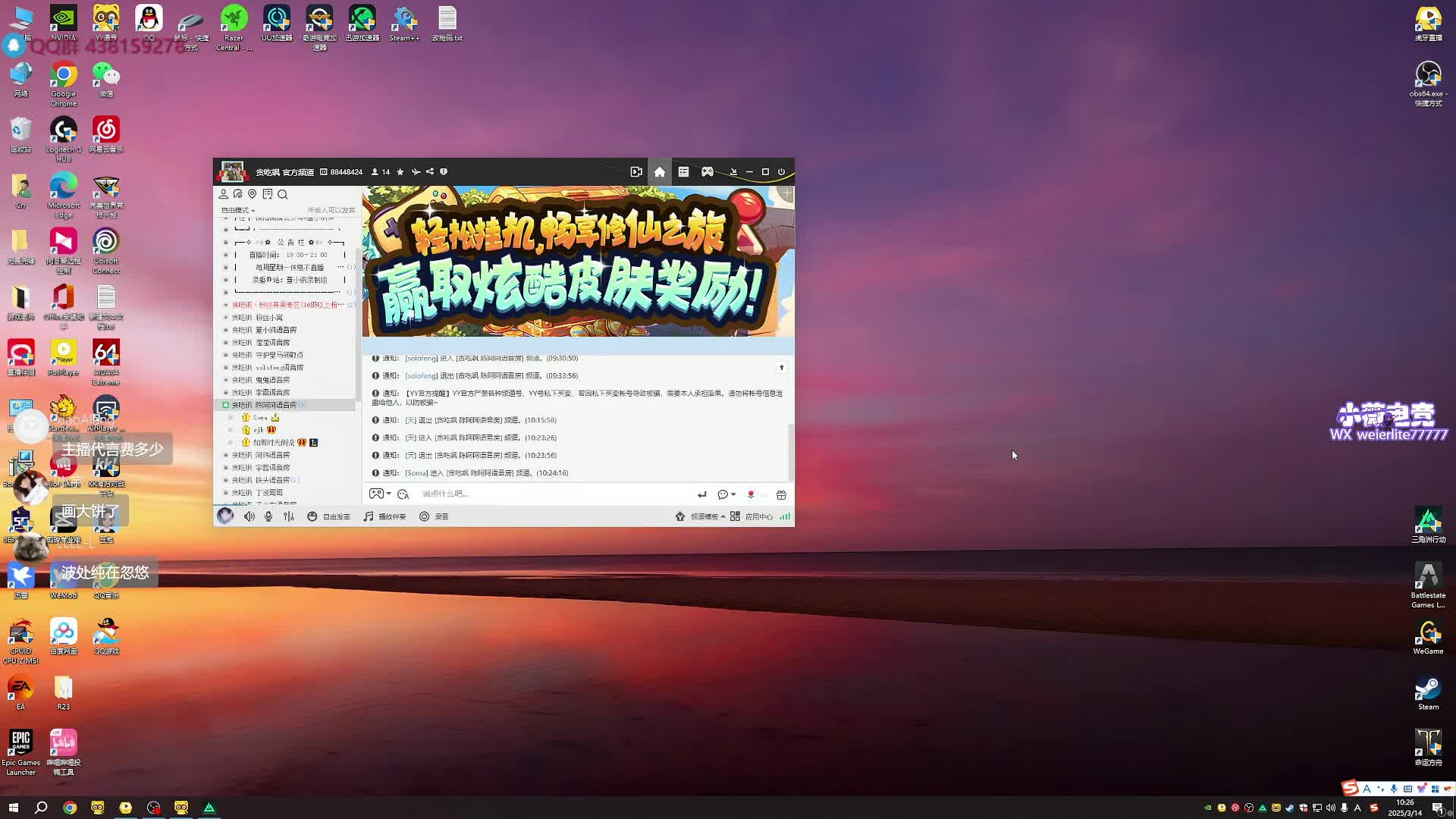The height and width of the screenshot is (819, 1456).
Task: Open the audio mixer settings icon
Action: tap(289, 516)
